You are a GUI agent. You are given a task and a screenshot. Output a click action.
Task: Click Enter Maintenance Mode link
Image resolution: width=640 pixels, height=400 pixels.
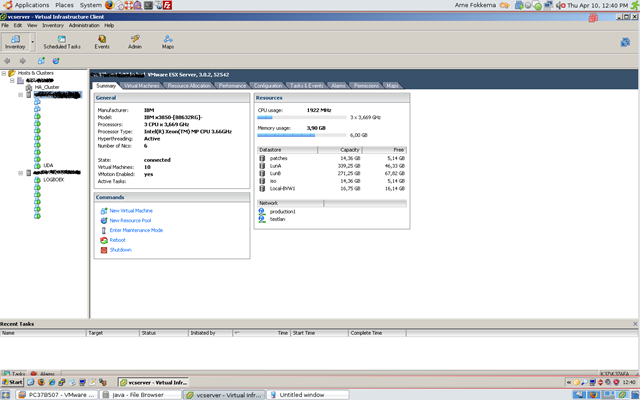point(136,230)
